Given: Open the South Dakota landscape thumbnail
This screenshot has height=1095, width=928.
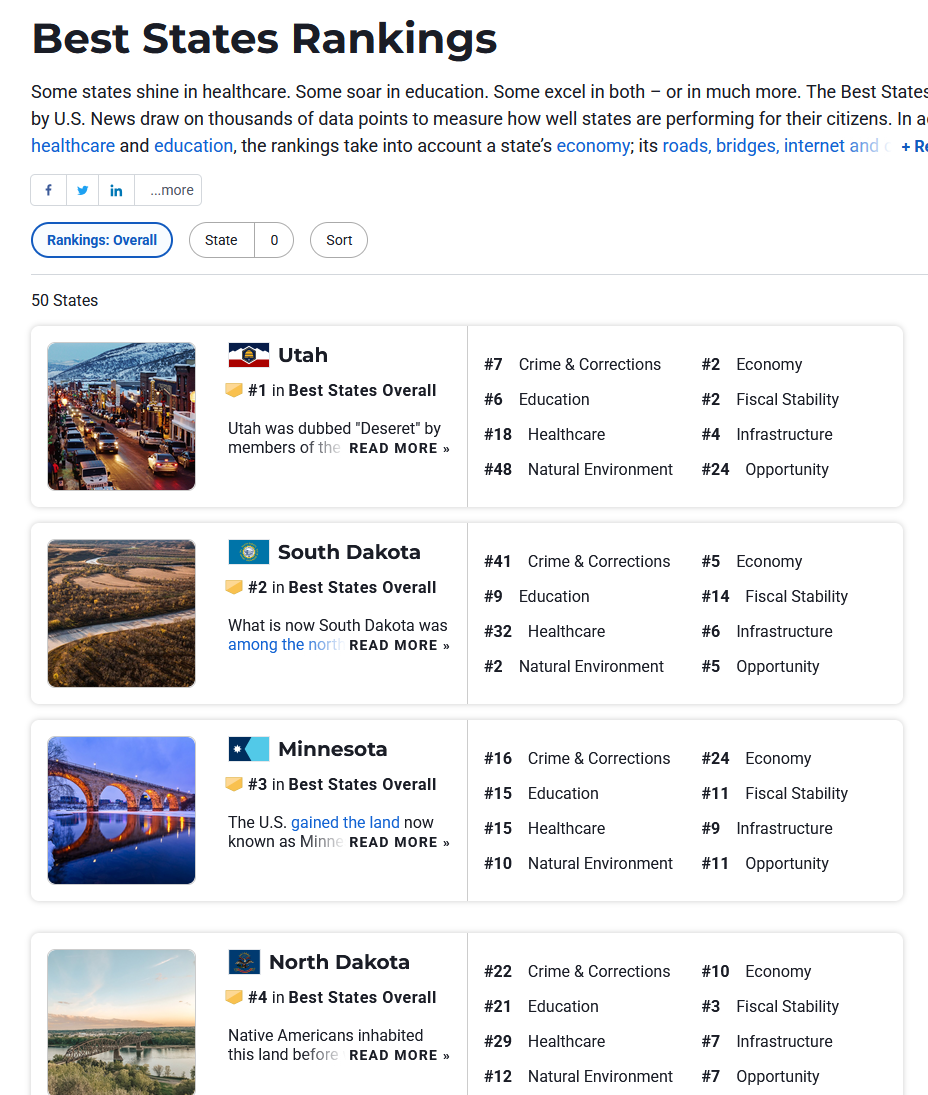Looking at the screenshot, I should tap(121, 613).
